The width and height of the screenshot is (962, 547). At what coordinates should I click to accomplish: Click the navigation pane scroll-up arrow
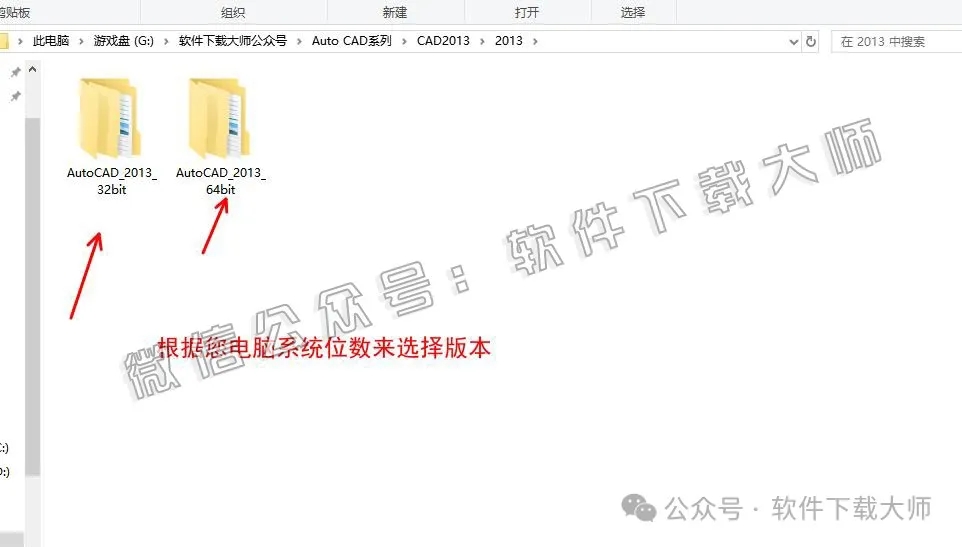[x=33, y=70]
